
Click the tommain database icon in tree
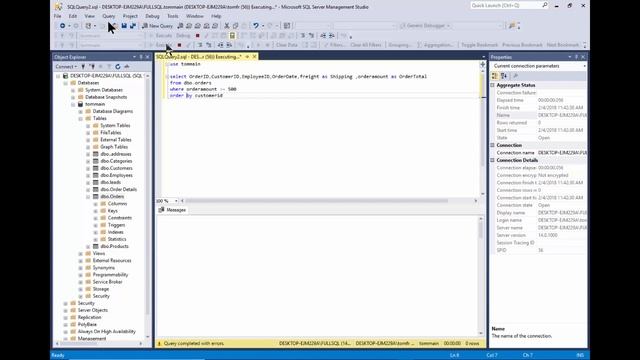[x=80, y=104]
